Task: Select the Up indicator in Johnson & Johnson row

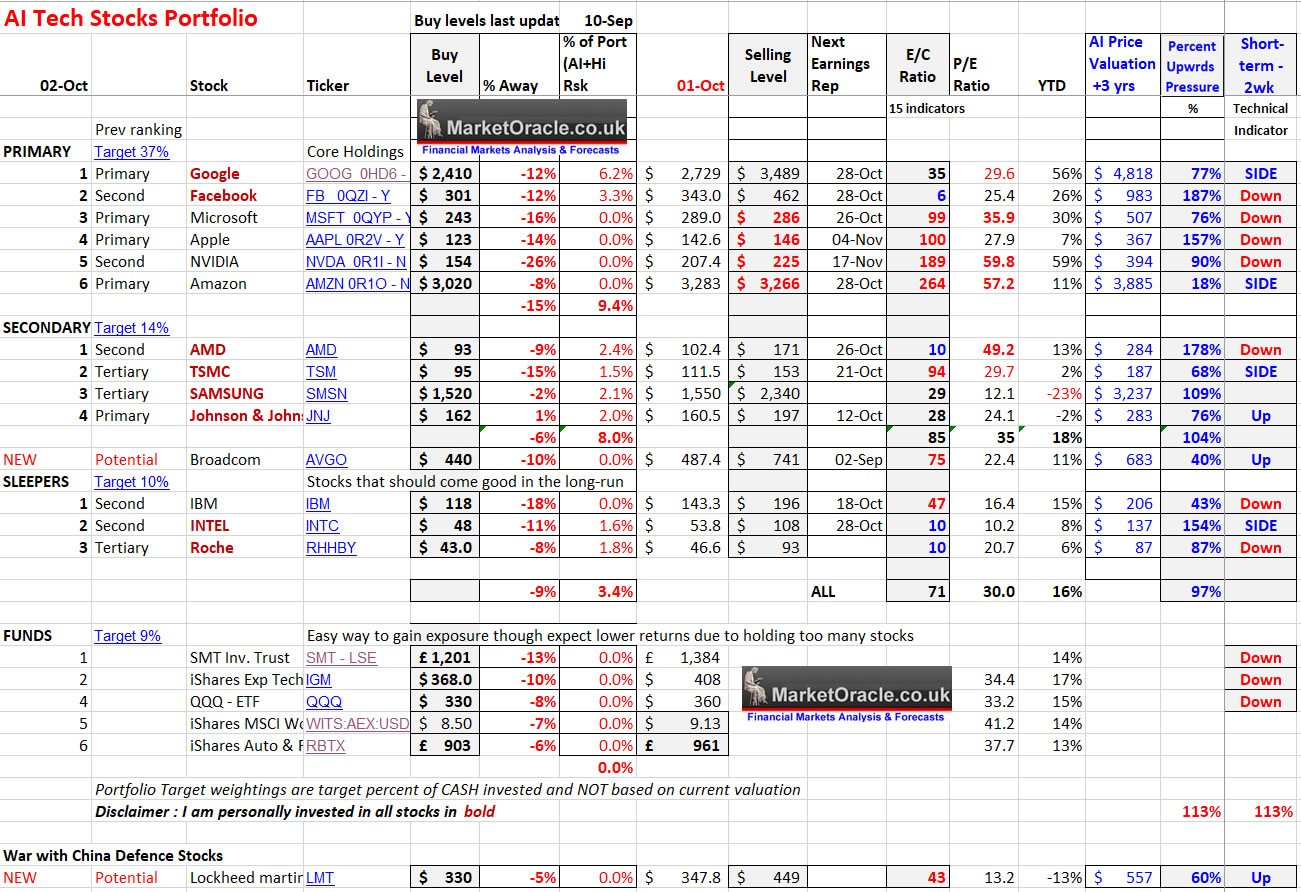Action: (1261, 416)
